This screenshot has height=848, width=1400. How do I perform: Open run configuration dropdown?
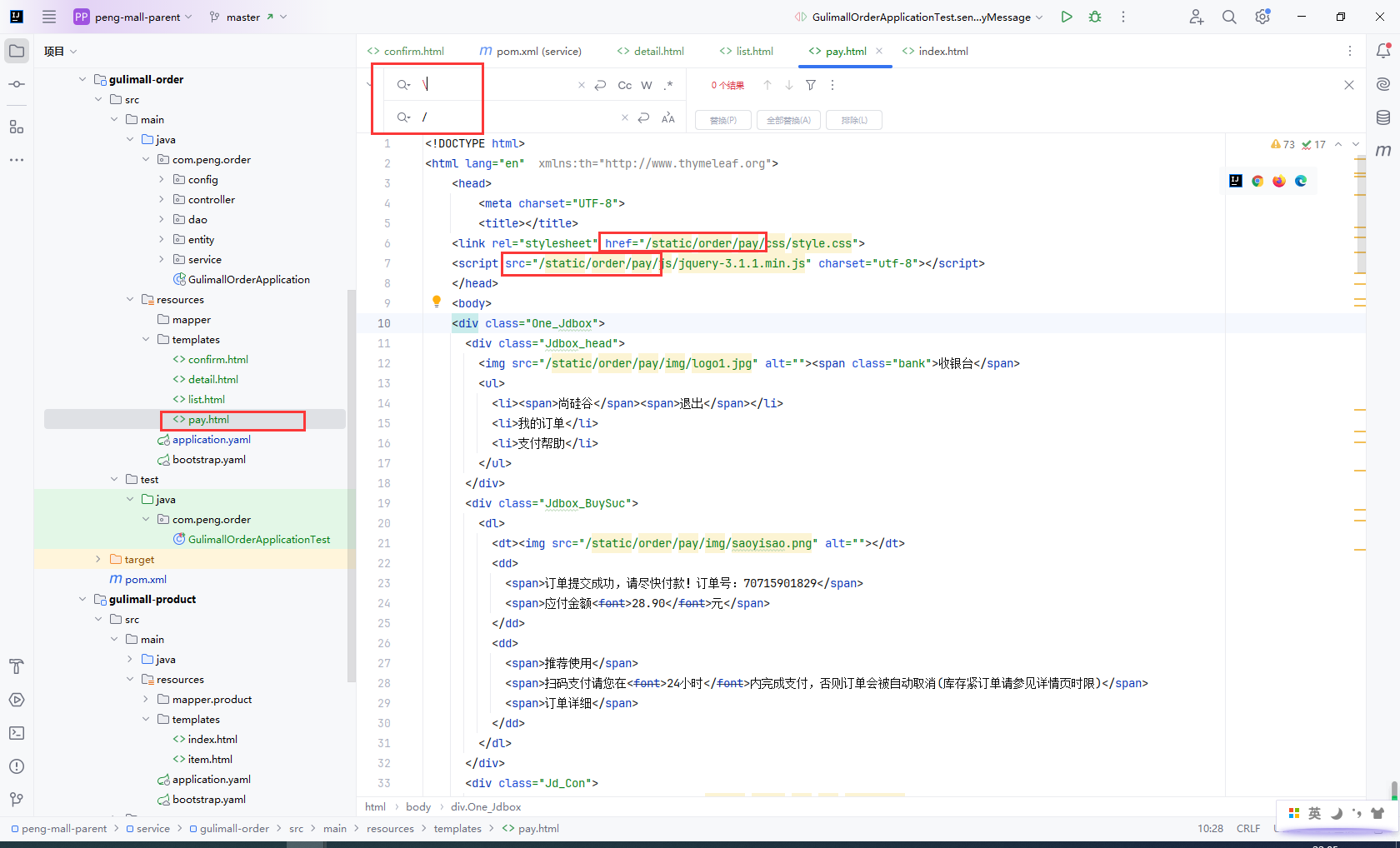[x=920, y=17]
